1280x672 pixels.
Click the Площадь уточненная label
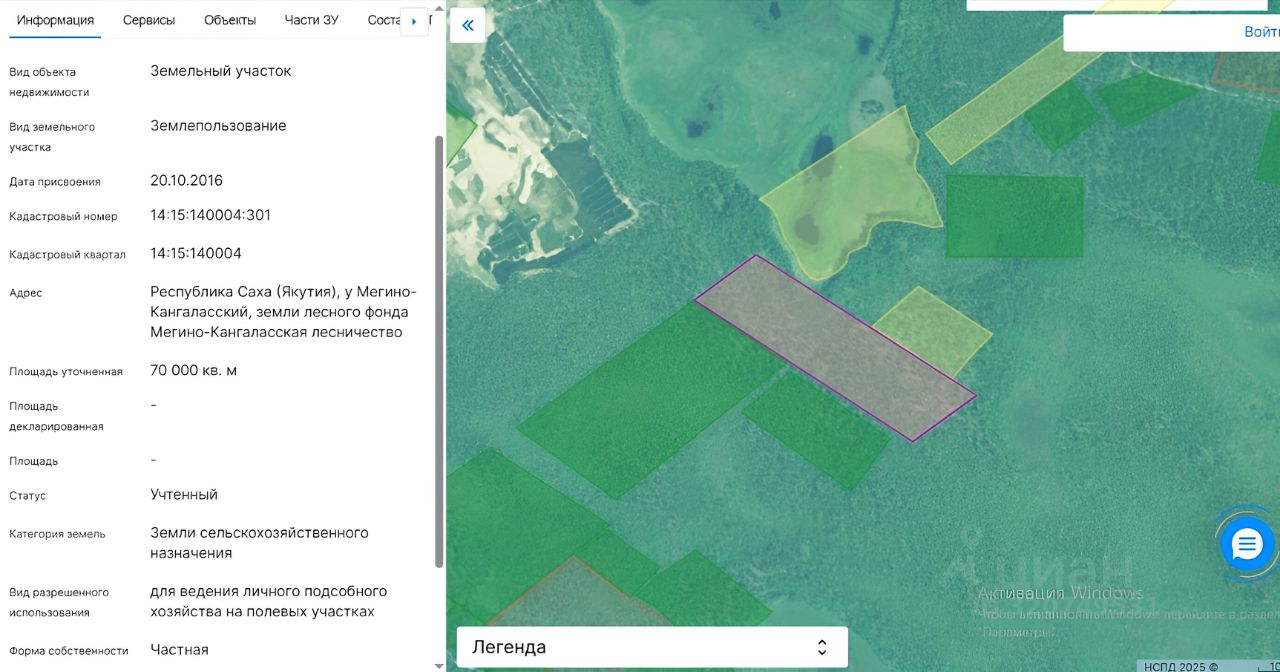tap(66, 372)
